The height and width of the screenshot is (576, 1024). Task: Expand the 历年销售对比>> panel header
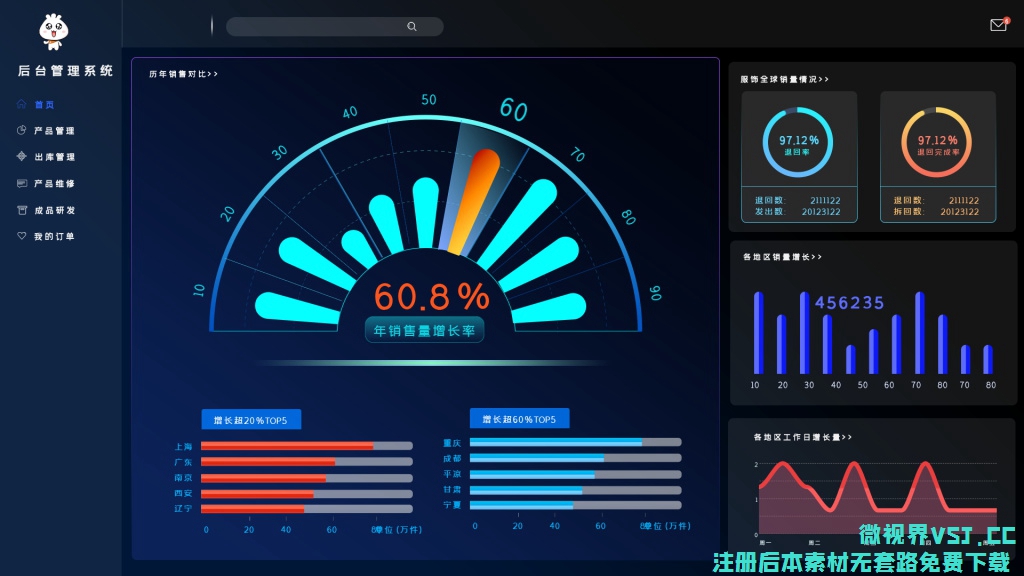click(x=183, y=74)
